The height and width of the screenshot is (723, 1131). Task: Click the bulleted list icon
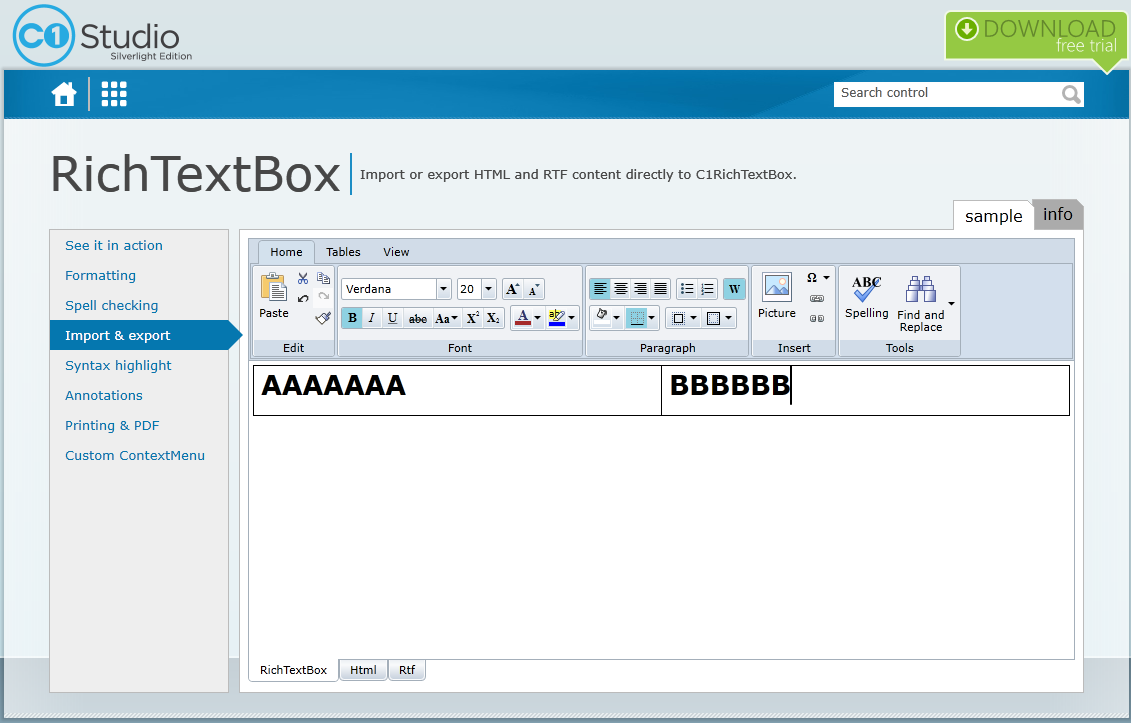coord(687,289)
